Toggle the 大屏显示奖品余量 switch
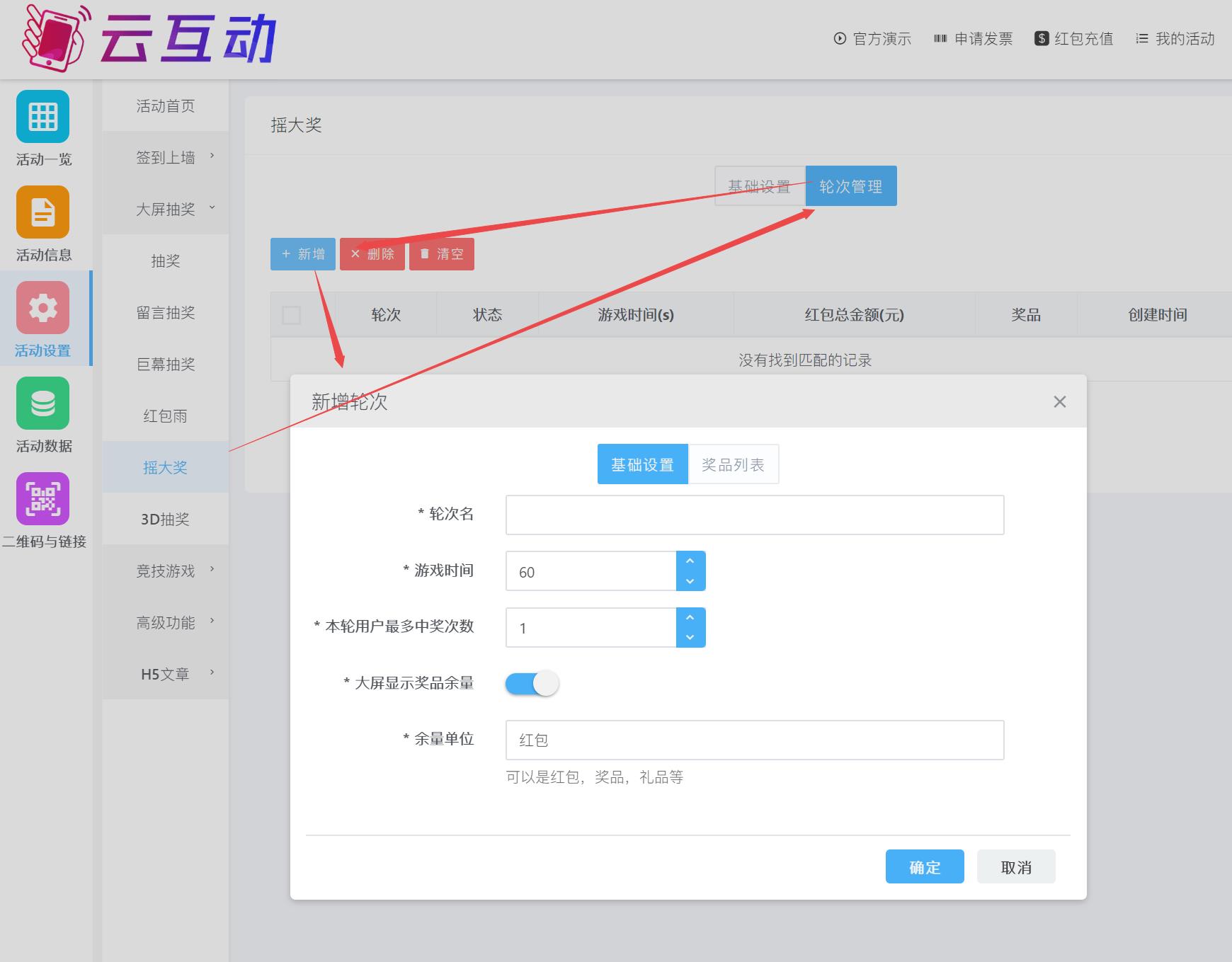Image resolution: width=1232 pixels, height=962 pixels. pos(532,683)
